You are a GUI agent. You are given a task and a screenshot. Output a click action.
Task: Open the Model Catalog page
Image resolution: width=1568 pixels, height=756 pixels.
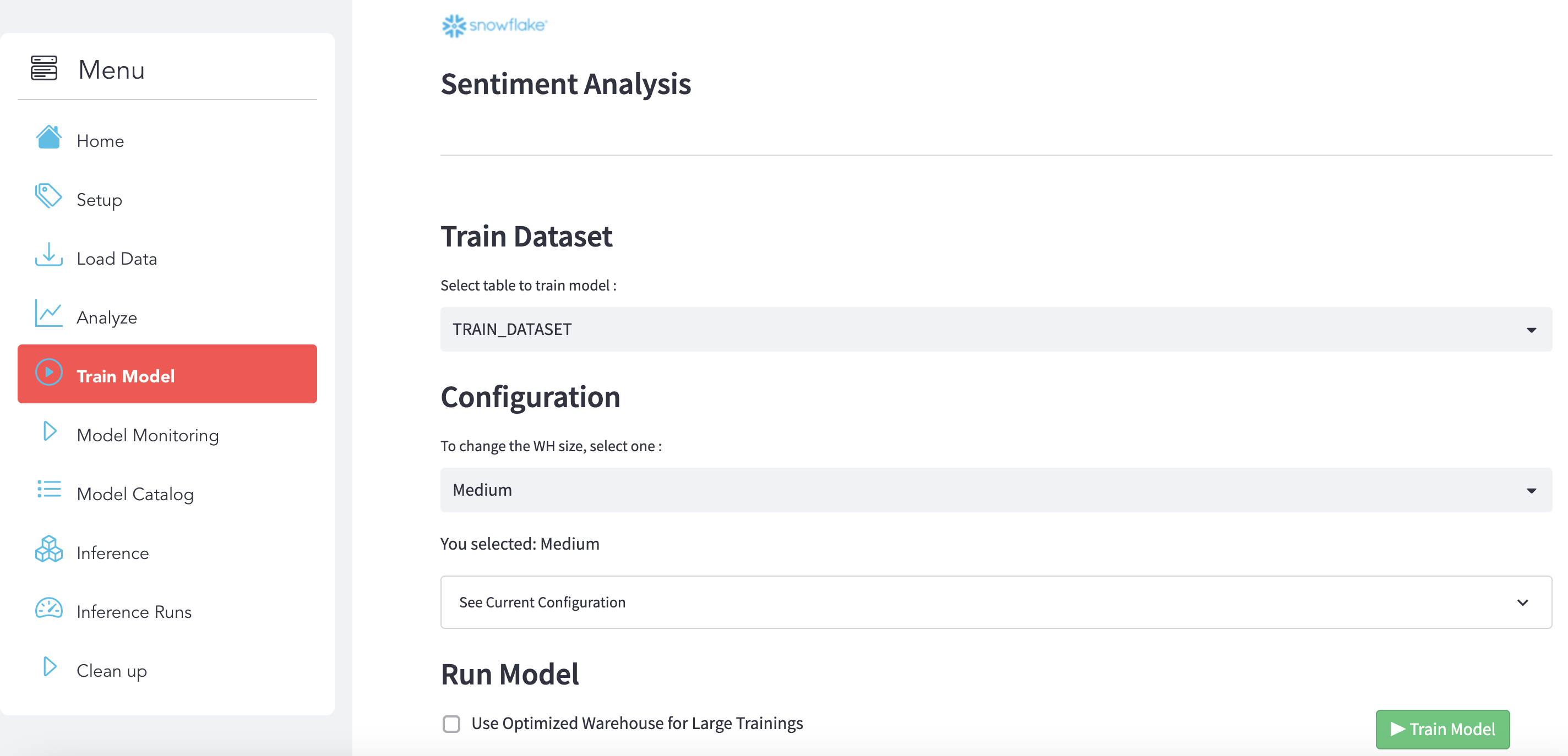point(134,492)
